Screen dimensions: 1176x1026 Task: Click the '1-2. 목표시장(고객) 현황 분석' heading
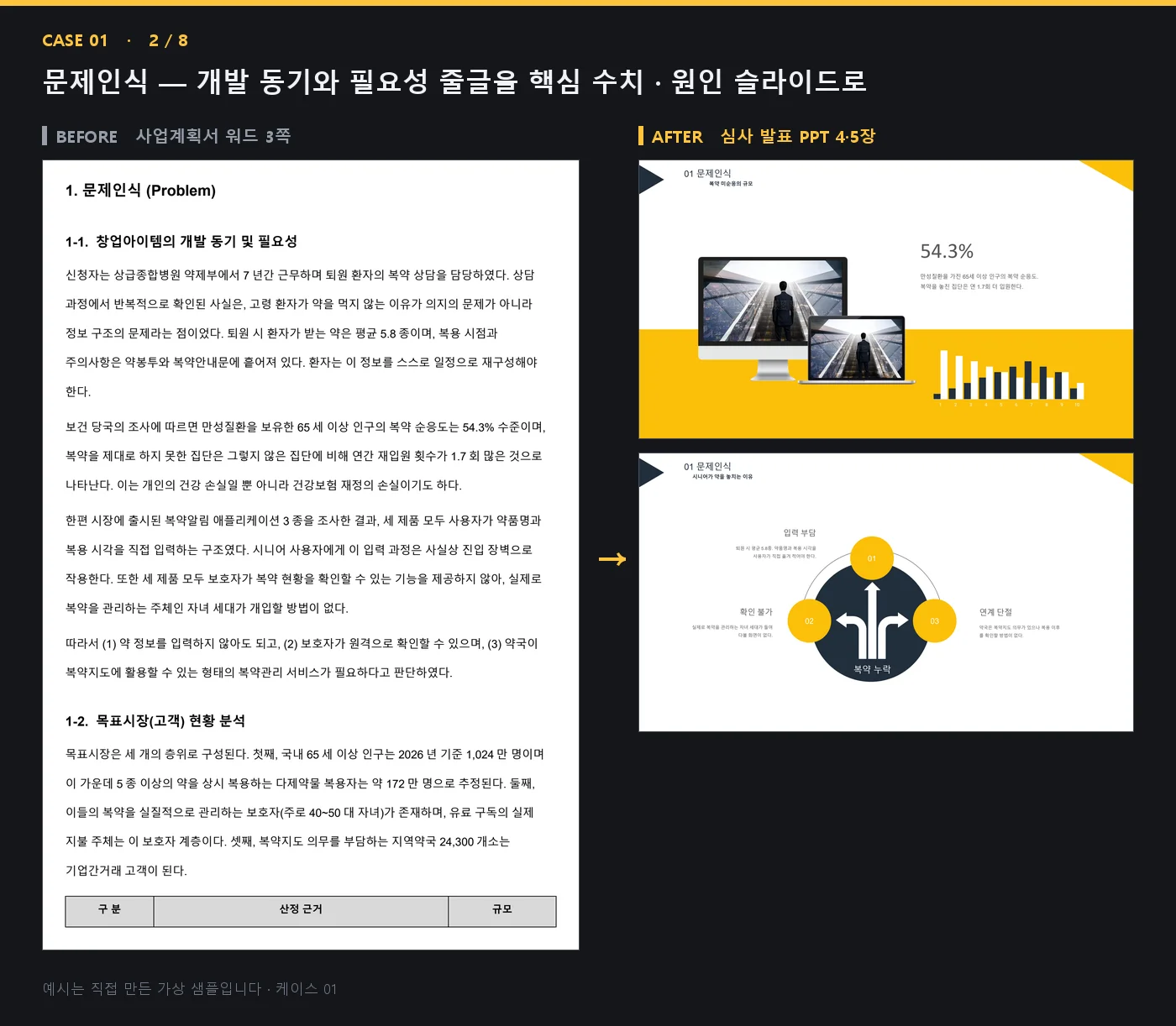tap(155, 721)
